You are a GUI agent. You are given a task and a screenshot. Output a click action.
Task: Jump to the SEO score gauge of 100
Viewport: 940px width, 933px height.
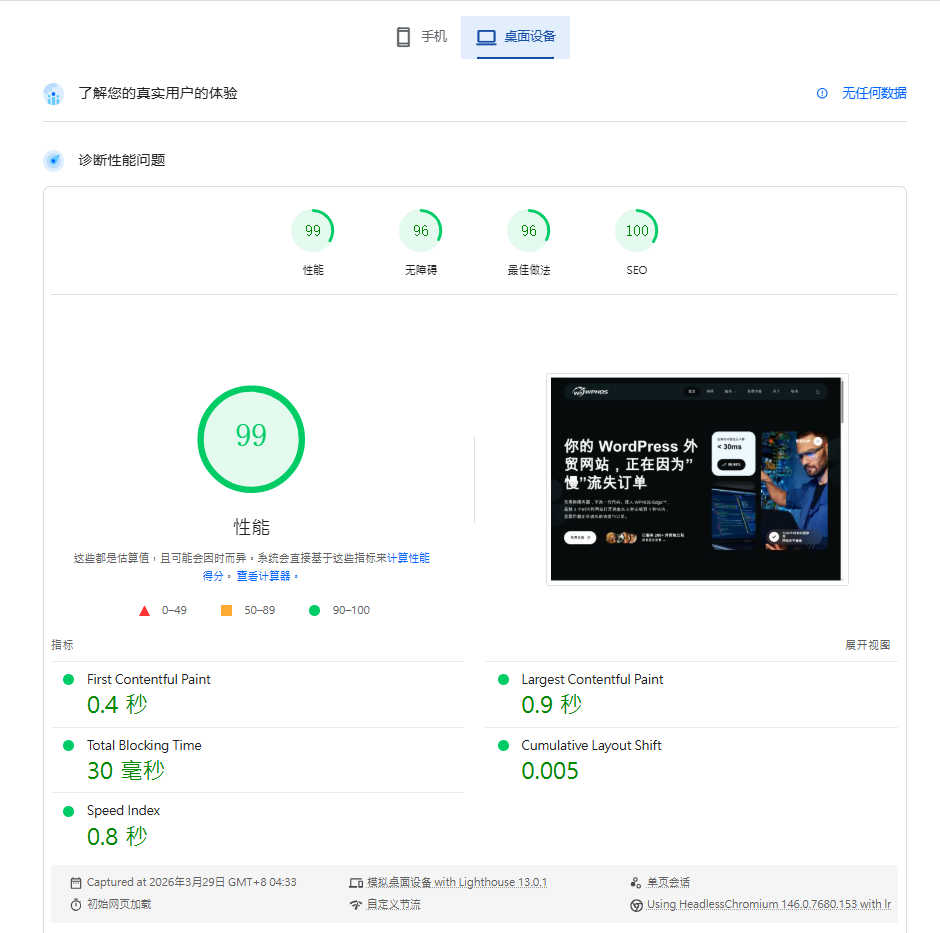636,232
